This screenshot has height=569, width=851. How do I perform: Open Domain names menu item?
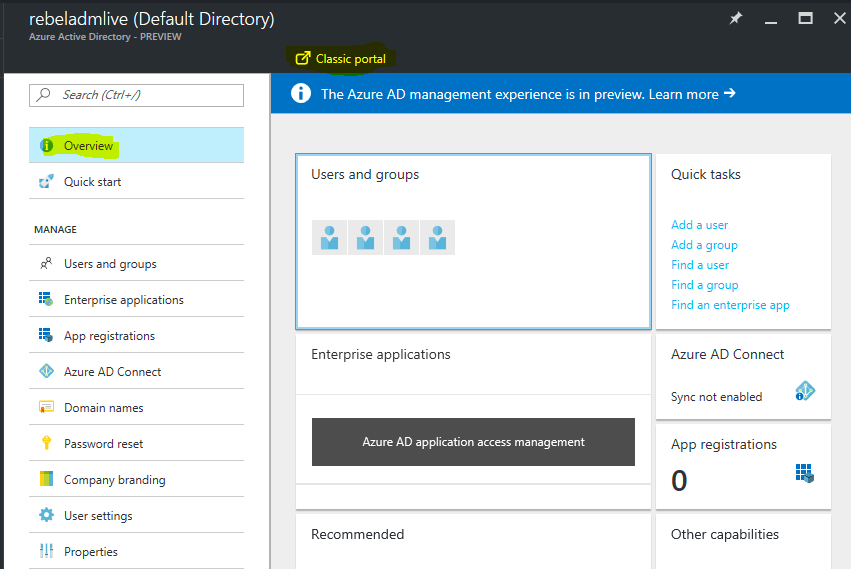tap(136, 407)
